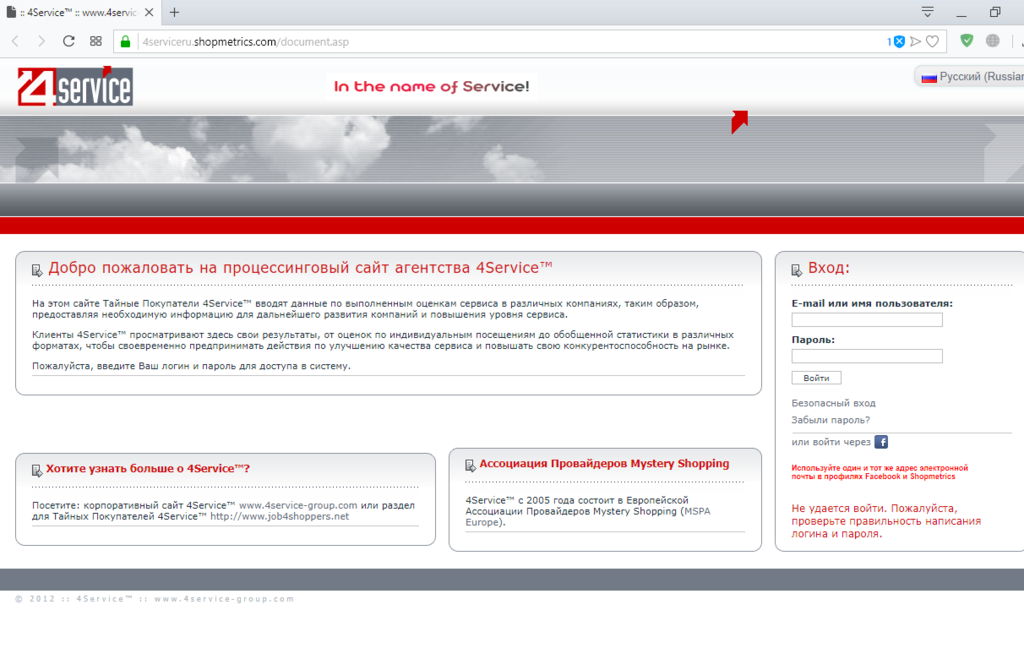Focus the address bar URL field
Viewport: 1024px width, 670px height.
pyautogui.click(x=509, y=42)
